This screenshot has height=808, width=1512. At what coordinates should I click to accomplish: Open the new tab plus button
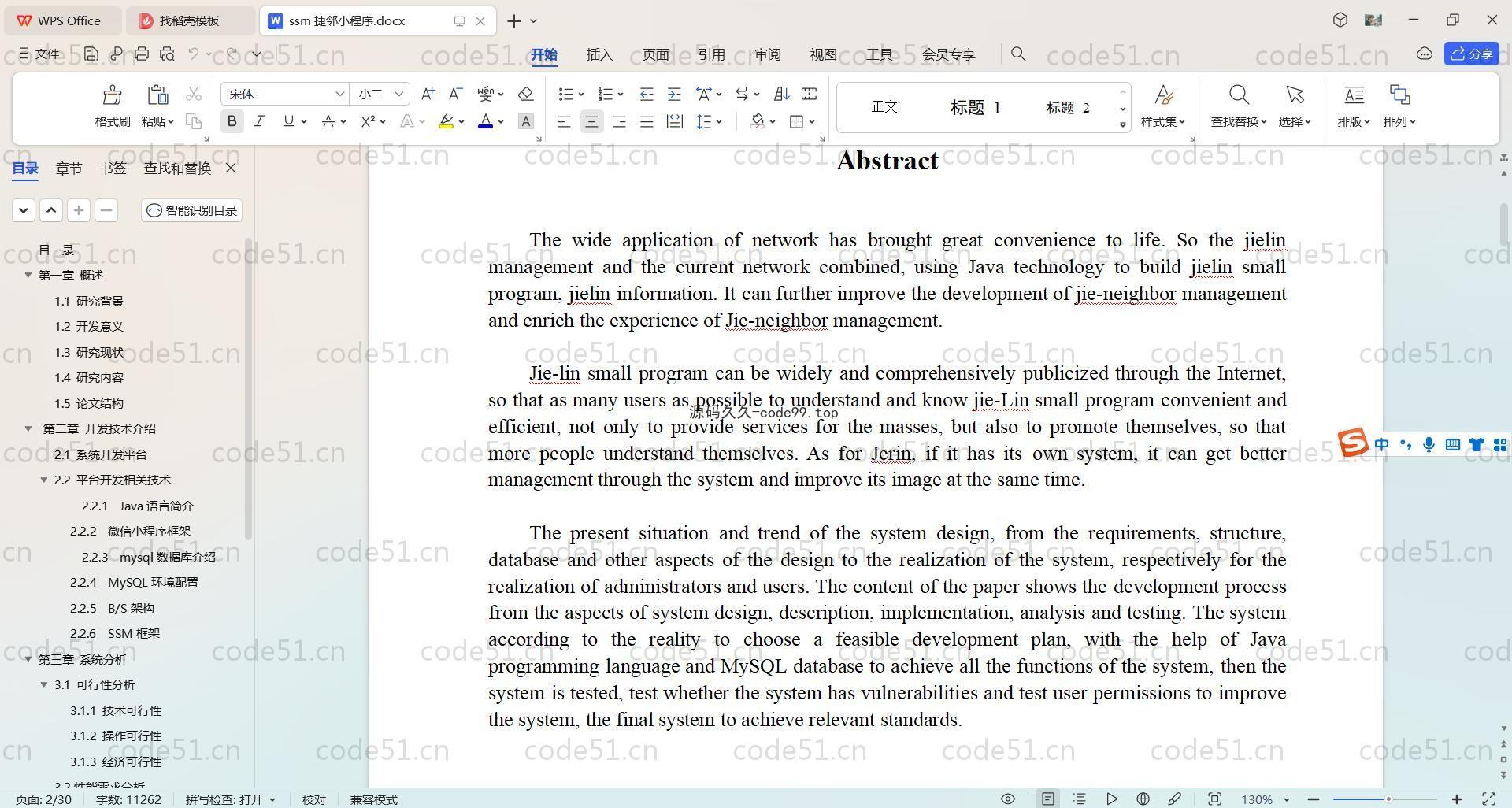pos(514,20)
